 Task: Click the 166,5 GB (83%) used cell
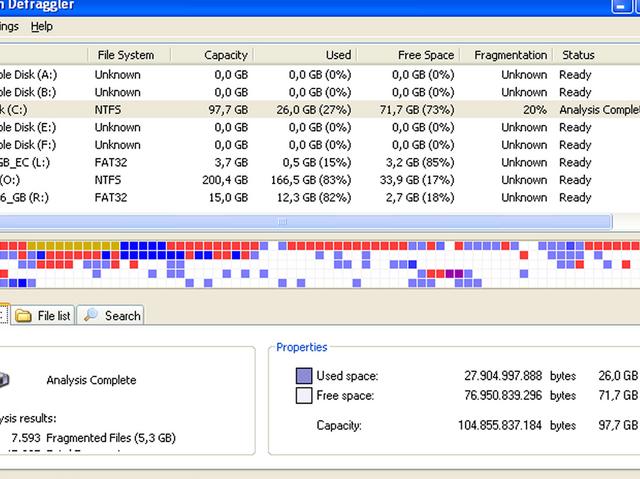click(x=311, y=180)
